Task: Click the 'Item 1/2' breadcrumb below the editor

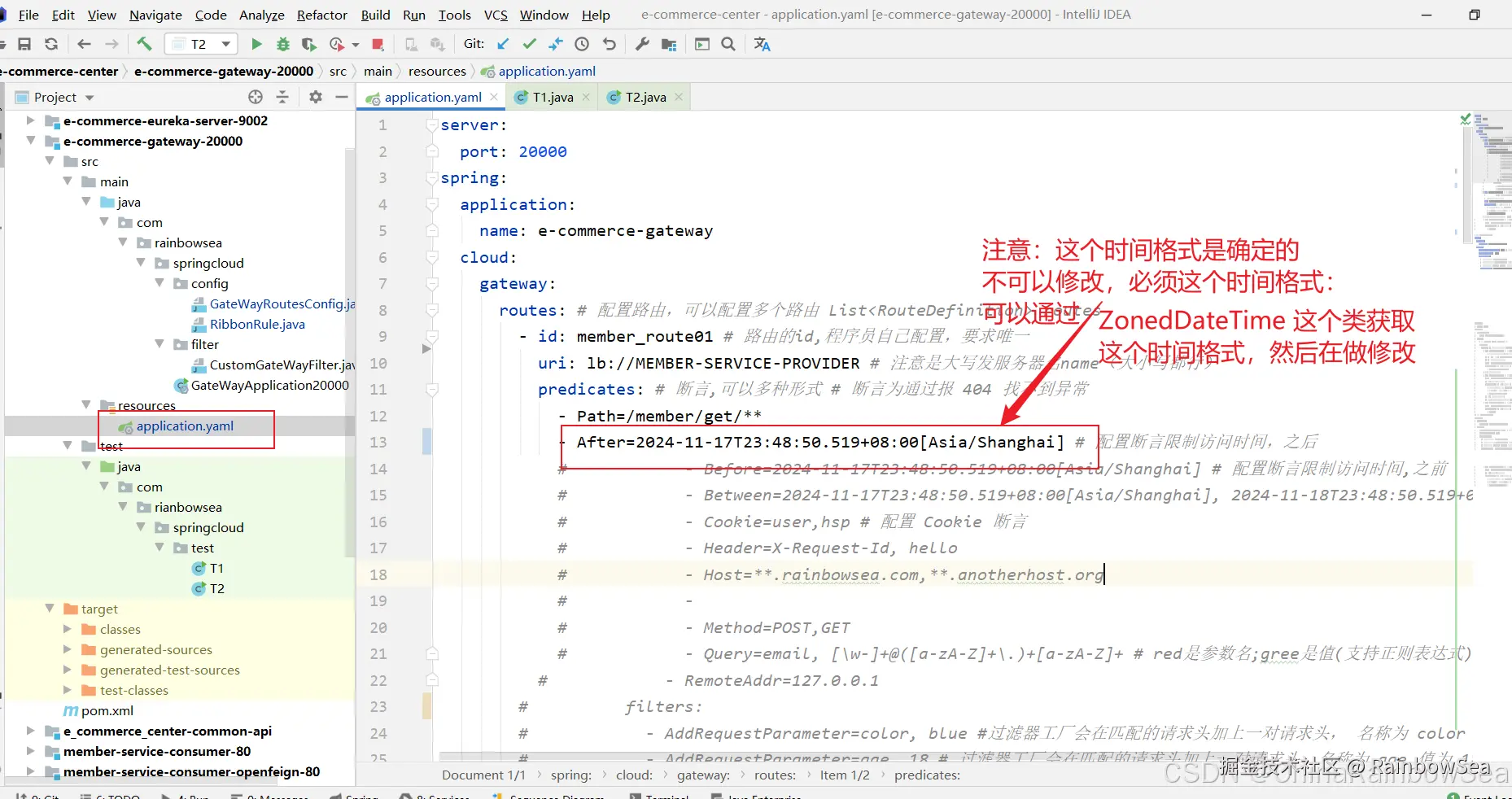Action: (845, 775)
